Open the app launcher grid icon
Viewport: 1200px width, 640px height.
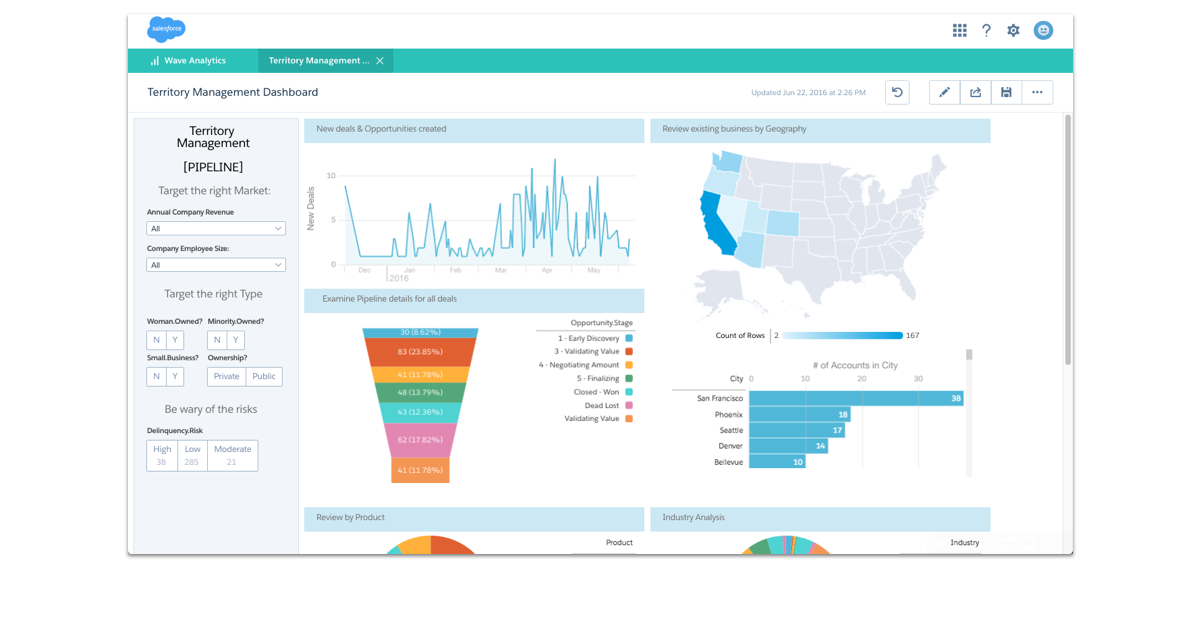pyautogui.click(x=959, y=31)
